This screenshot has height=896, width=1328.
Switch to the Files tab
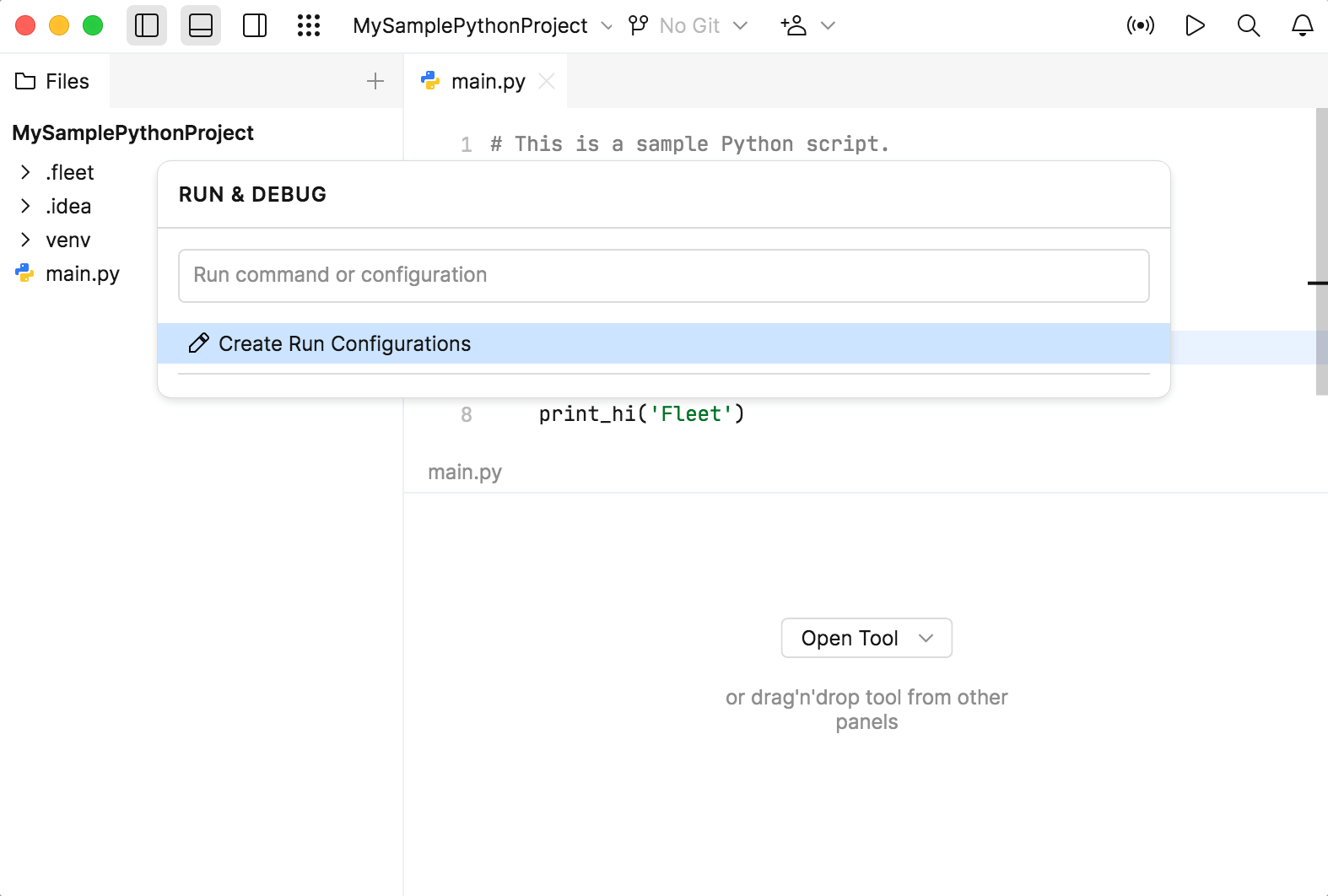(53, 82)
